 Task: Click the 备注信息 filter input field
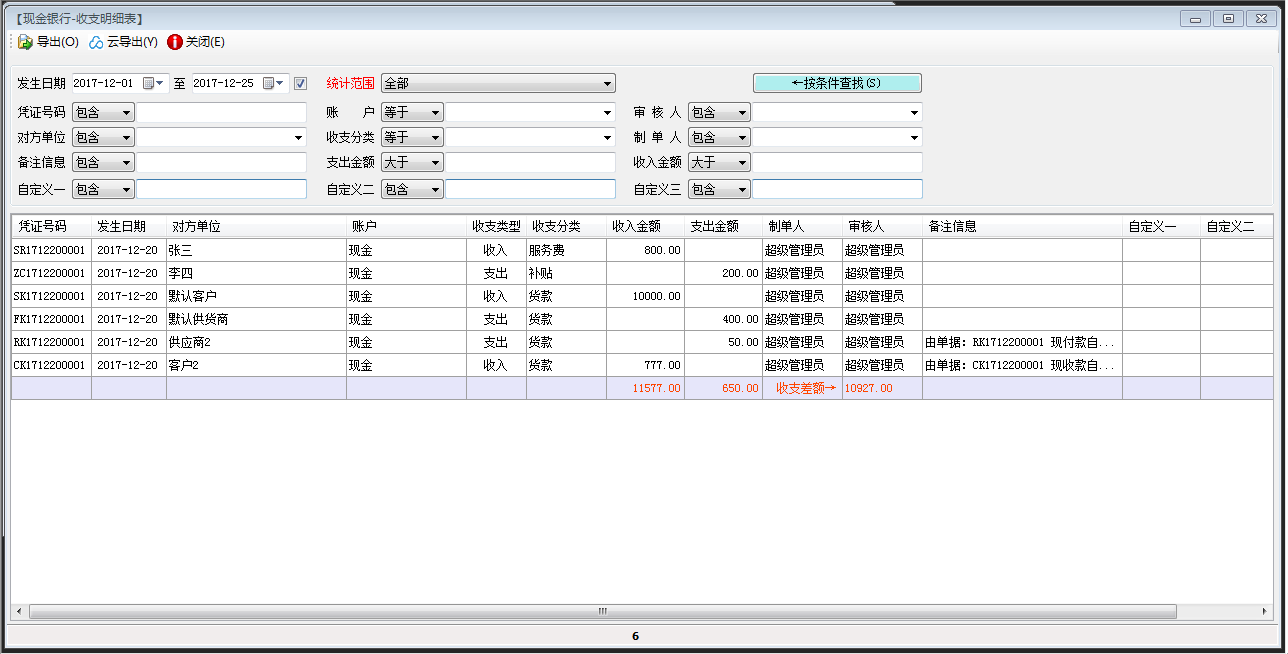tap(221, 162)
